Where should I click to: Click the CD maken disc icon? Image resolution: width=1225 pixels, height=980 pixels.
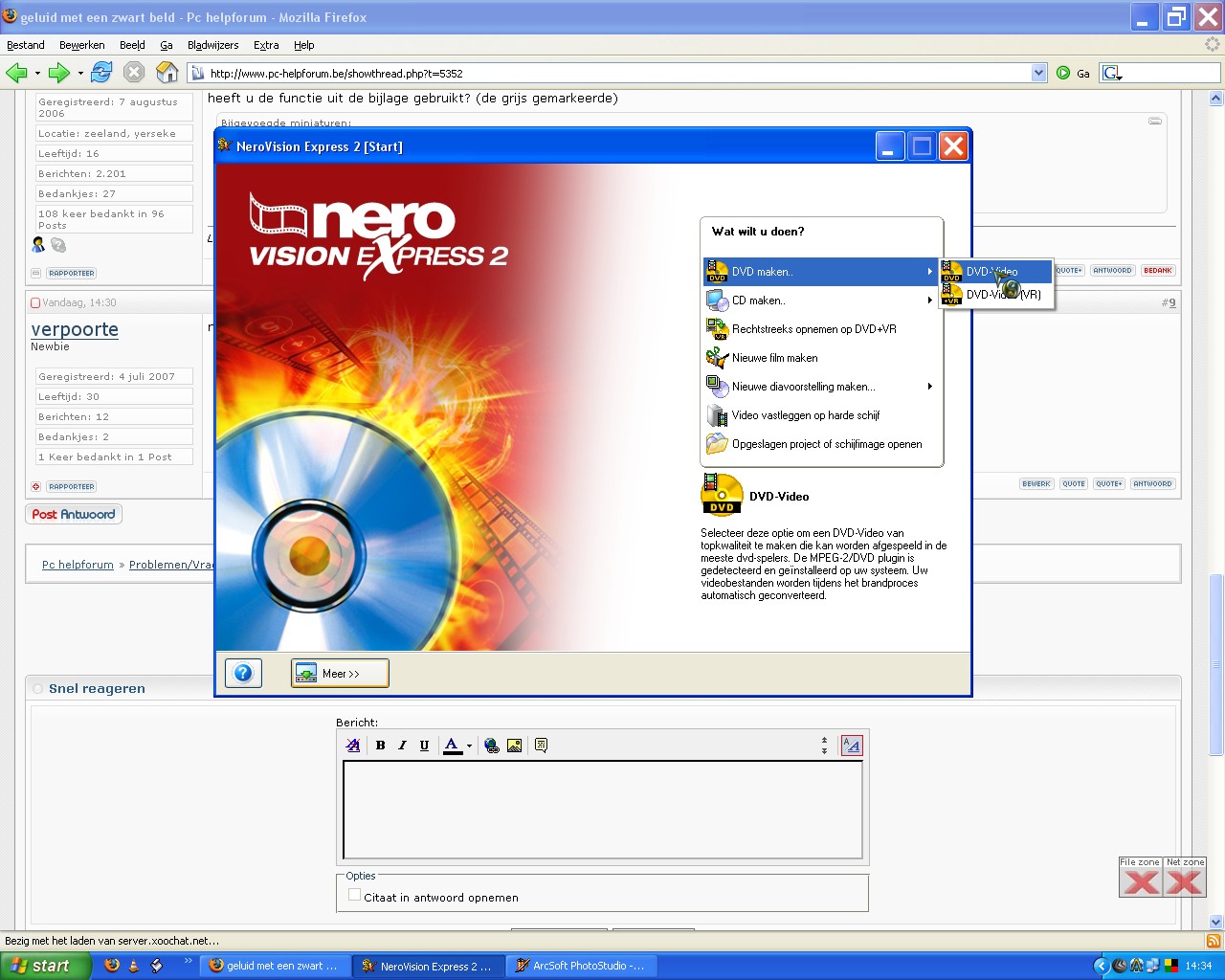pyautogui.click(x=717, y=301)
